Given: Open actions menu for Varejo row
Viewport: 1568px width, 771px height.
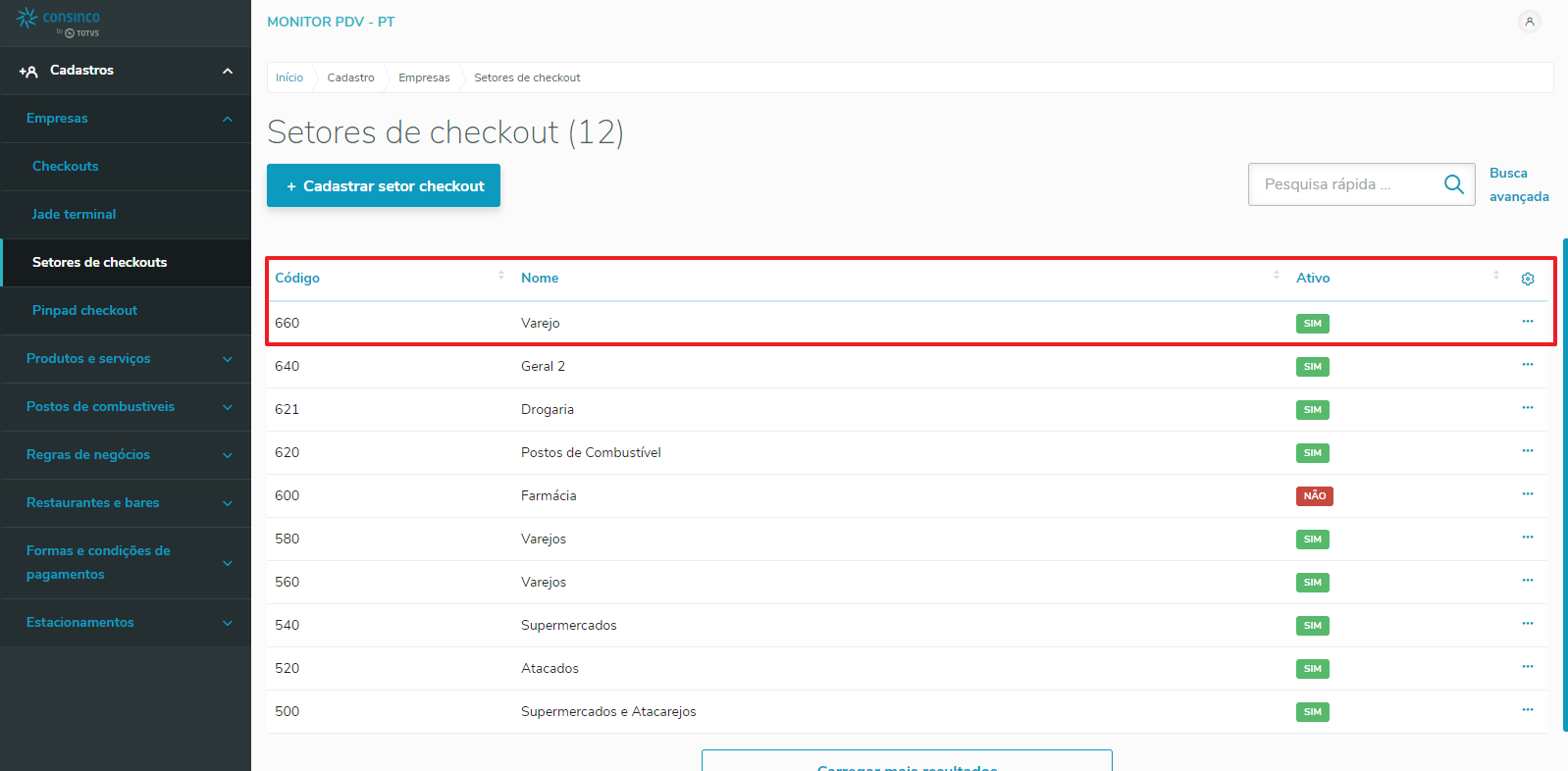Looking at the screenshot, I should (1528, 322).
